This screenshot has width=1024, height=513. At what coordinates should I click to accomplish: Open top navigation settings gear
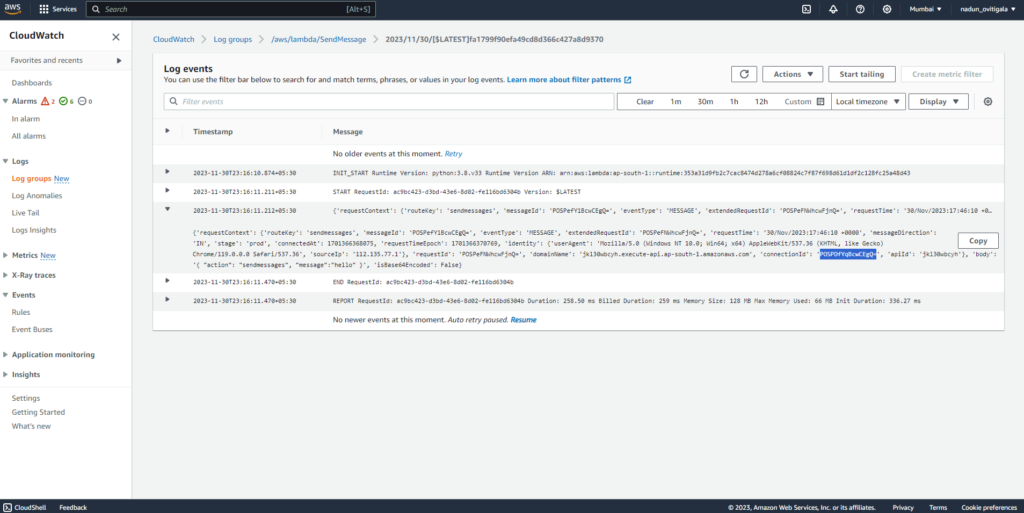pyautogui.click(x=887, y=9)
